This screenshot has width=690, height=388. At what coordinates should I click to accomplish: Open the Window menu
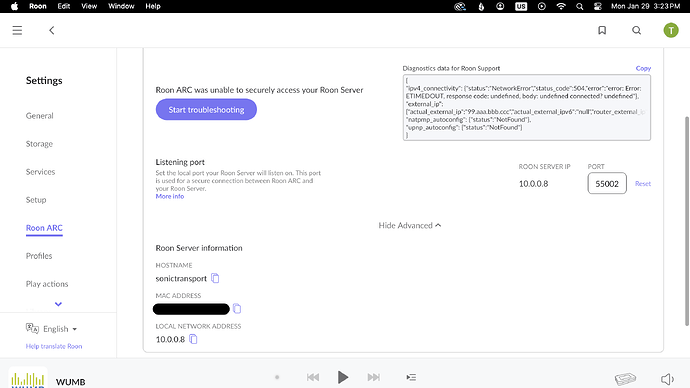[x=121, y=6]
